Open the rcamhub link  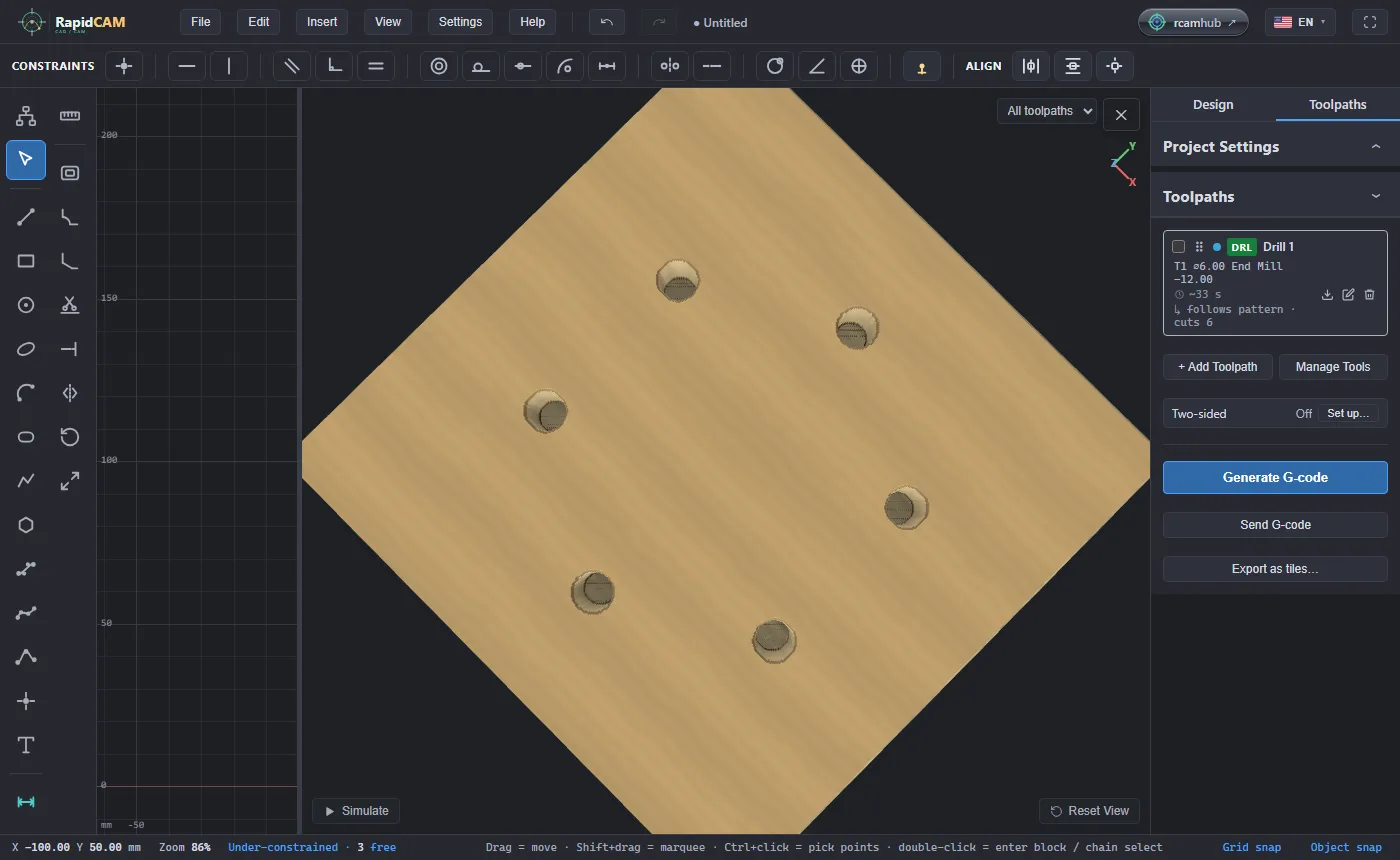pyautogui.click(x=1193, y=22)
